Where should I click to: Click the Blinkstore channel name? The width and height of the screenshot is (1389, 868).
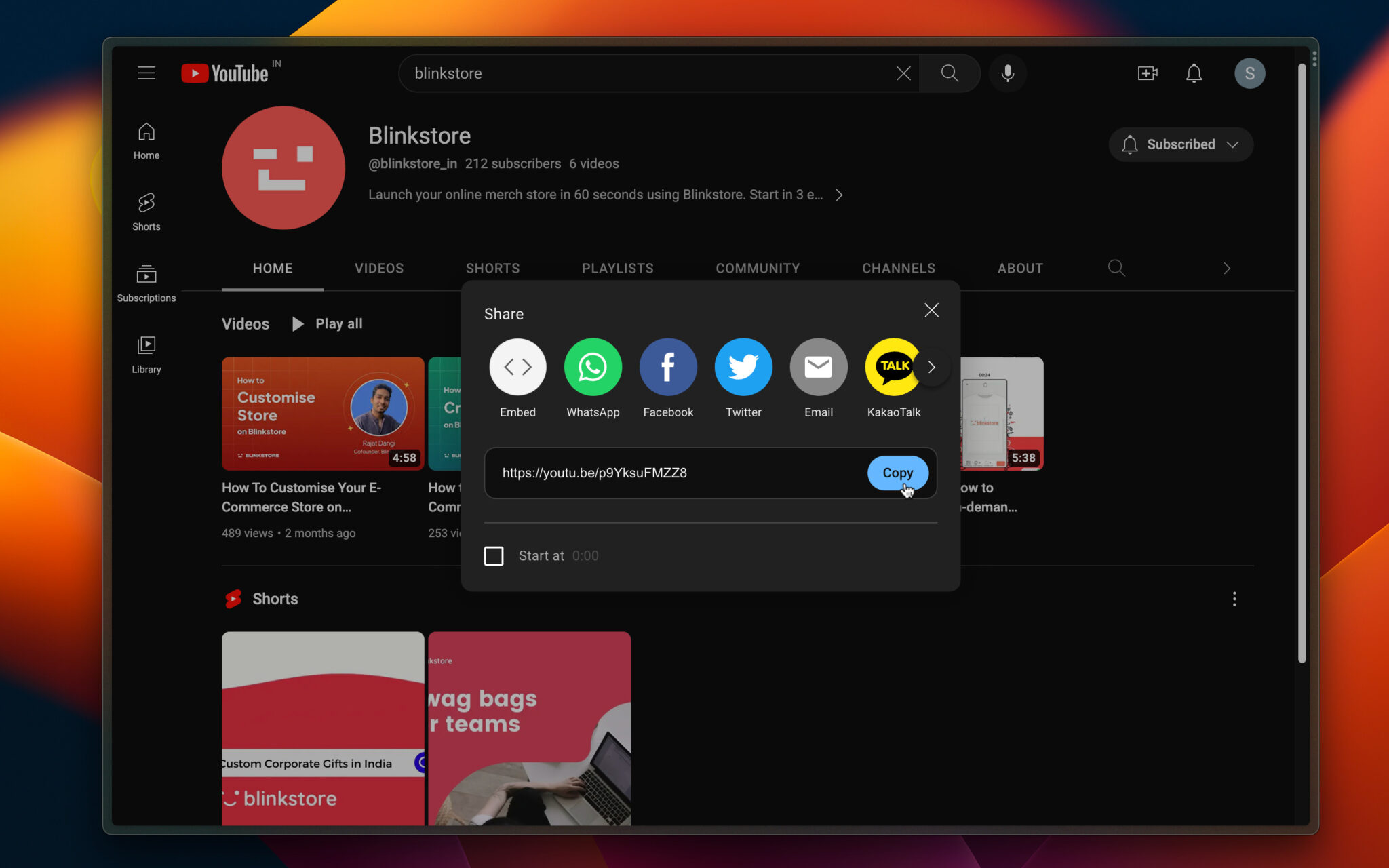(420, 136)
